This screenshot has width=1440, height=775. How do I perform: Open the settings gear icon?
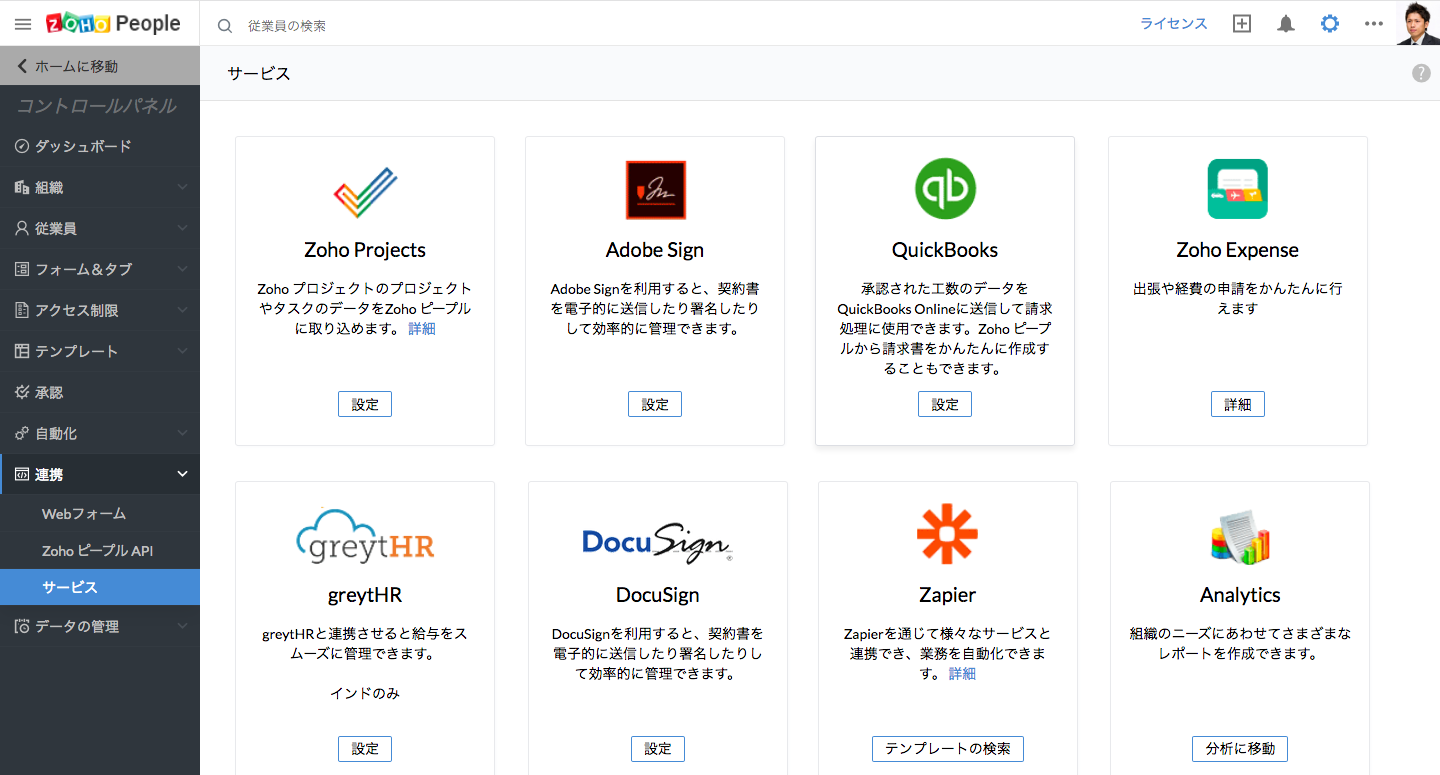point(1330,24)
